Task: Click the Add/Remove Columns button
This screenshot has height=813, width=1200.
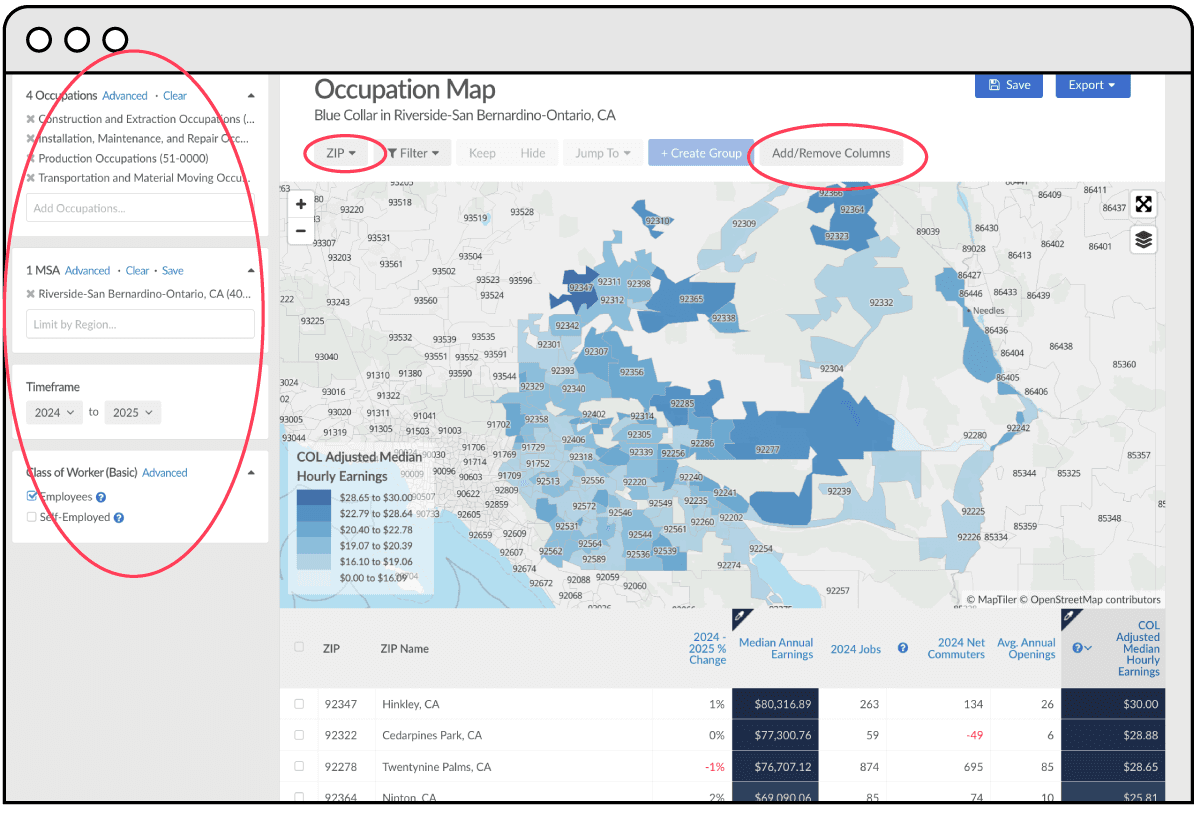Action: pyautogui.click(x=830, y=153)
